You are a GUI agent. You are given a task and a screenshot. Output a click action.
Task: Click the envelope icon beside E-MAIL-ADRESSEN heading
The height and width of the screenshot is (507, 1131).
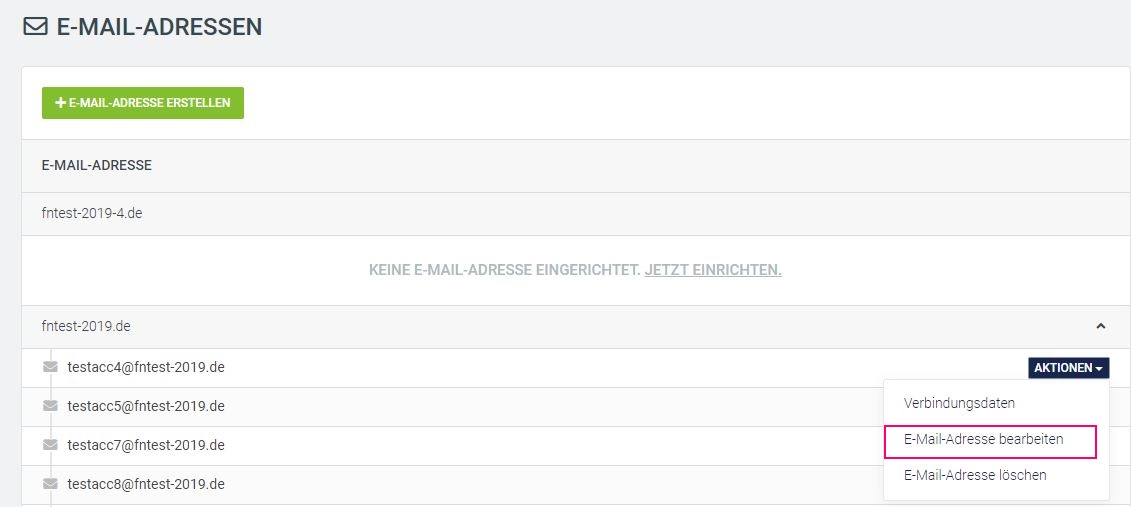coord(35,27)
